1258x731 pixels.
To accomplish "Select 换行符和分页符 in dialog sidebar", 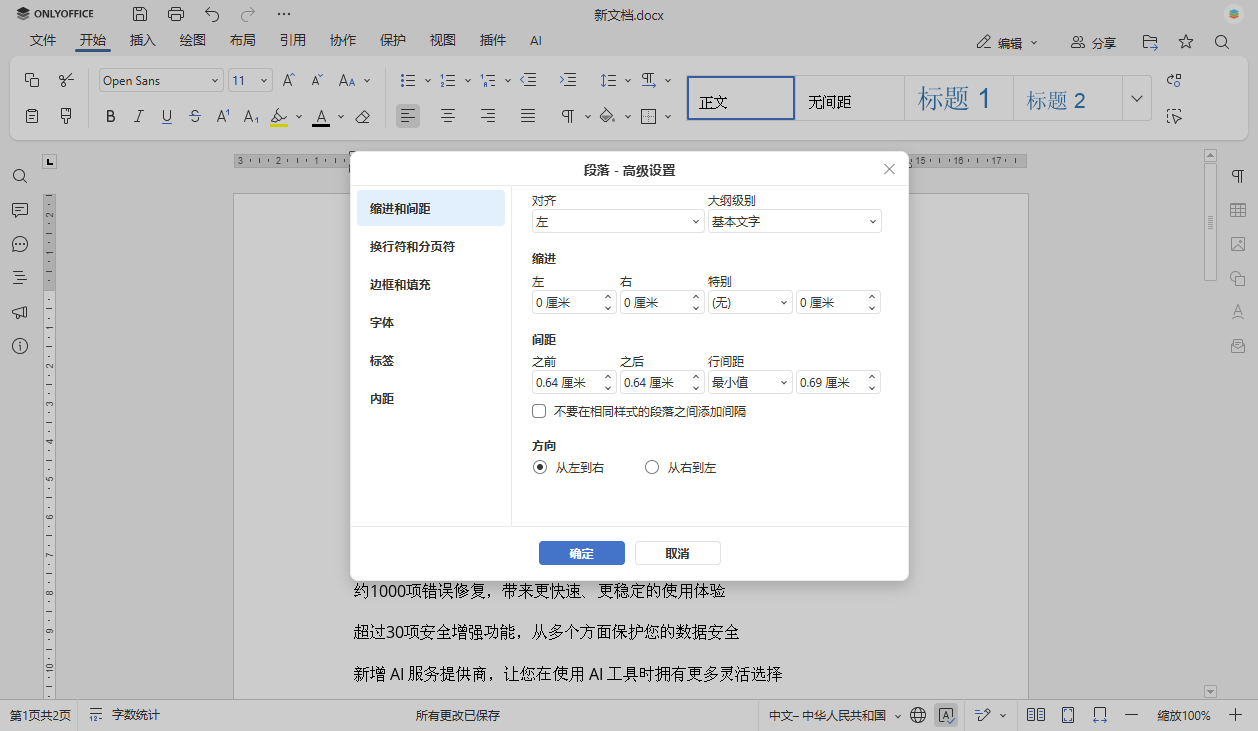I will click(x=431, y=246).
